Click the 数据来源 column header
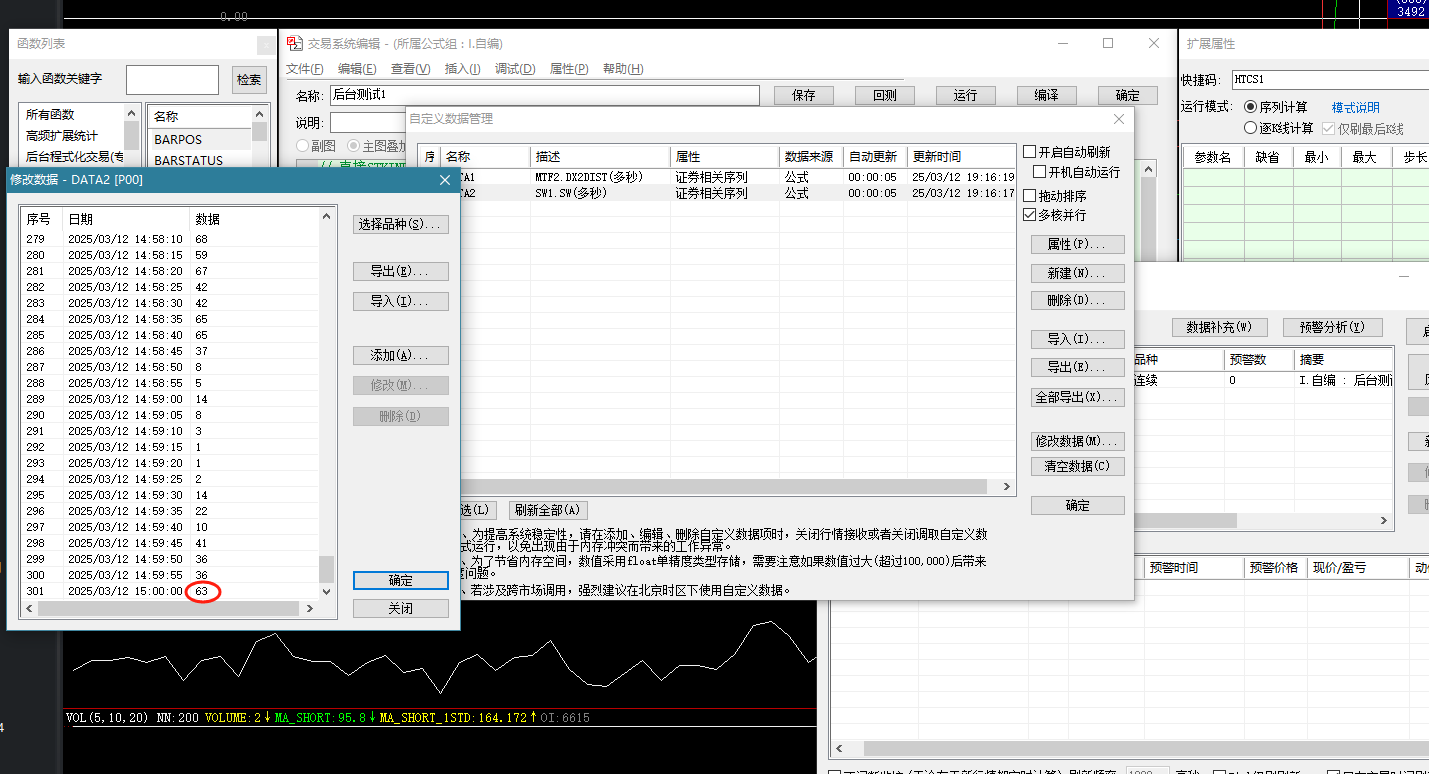Screen dimensions: 1429x774 point(811,157)
